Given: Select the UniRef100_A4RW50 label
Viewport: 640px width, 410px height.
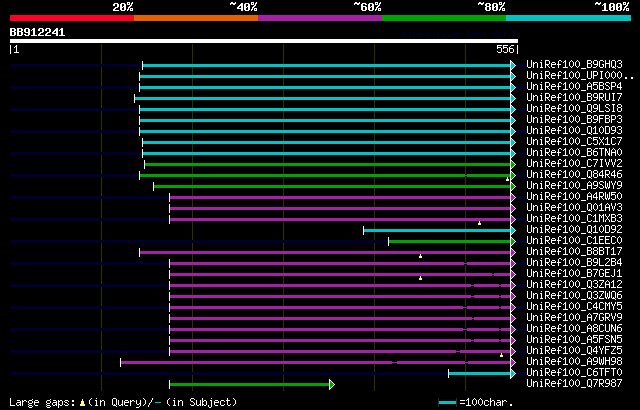Looking at the screenshot, I should 574,197.
